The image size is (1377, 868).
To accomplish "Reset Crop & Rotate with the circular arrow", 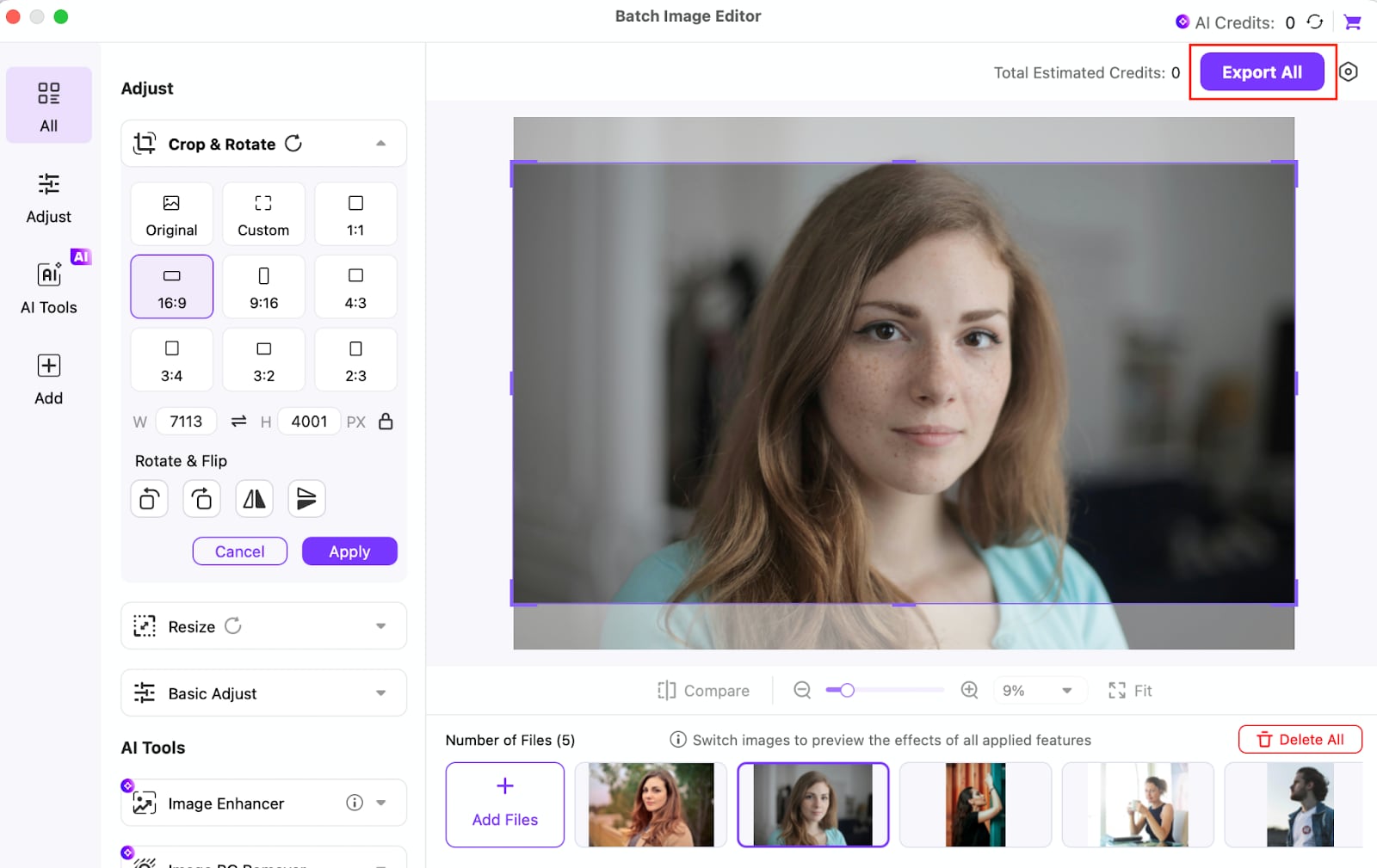I will pyautogui.click(x=293, y=144).
